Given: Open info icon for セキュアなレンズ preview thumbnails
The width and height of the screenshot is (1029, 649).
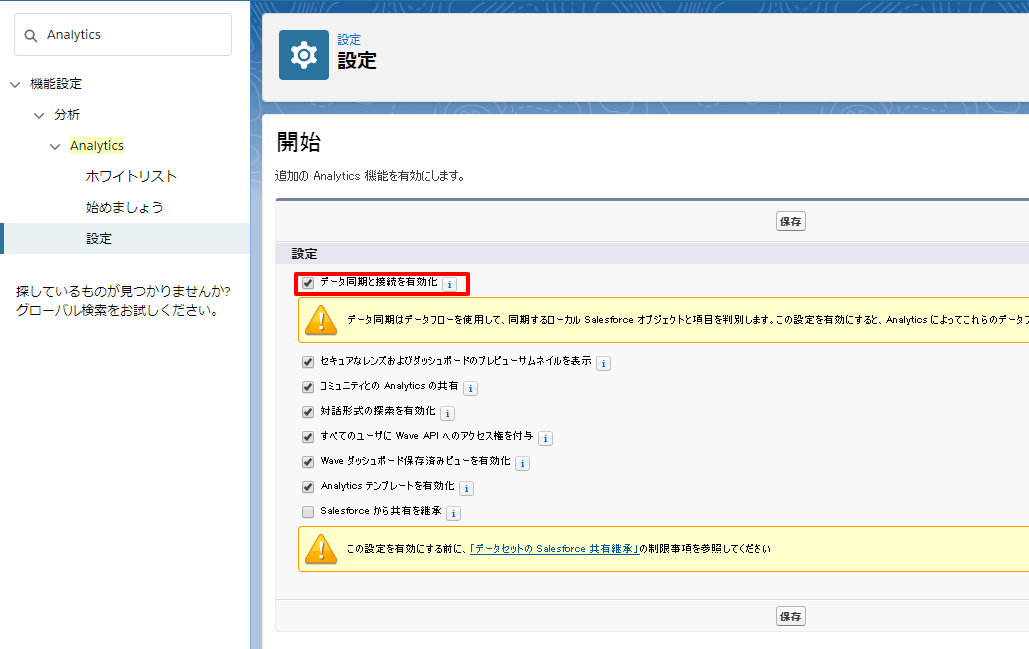Looking at the screenshot, I should coord(604,364).
